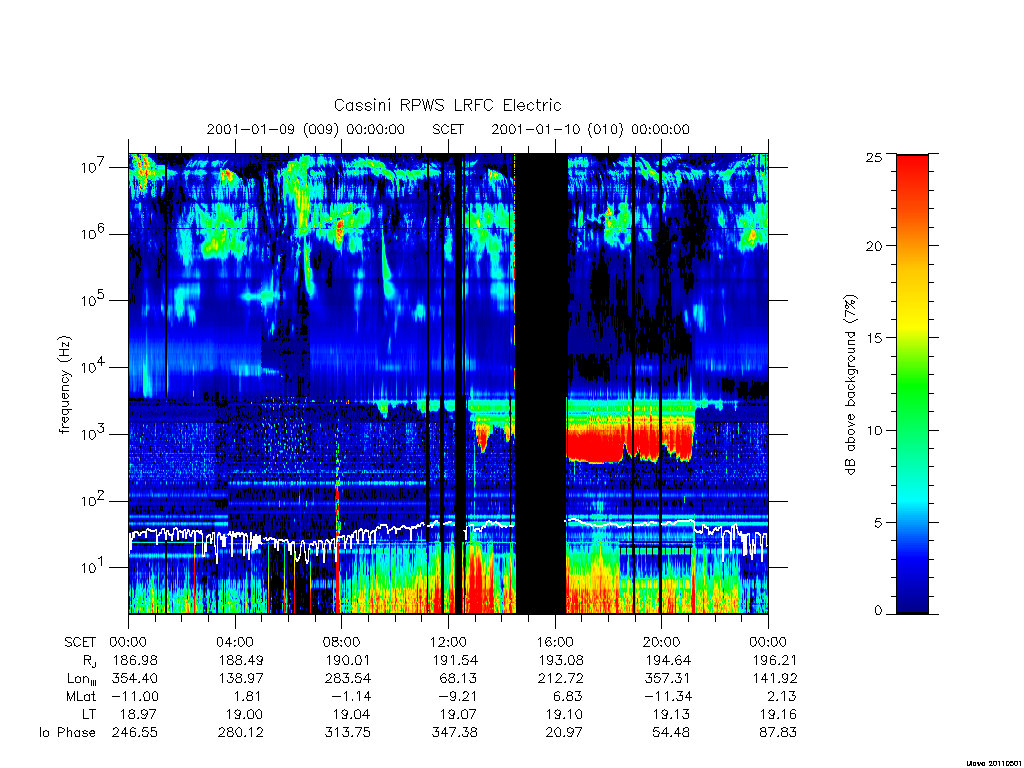The width and height of the screenshot is (1024, 768).
Task: Click colorbar tick value 5
Action: [x=877, y=522]
